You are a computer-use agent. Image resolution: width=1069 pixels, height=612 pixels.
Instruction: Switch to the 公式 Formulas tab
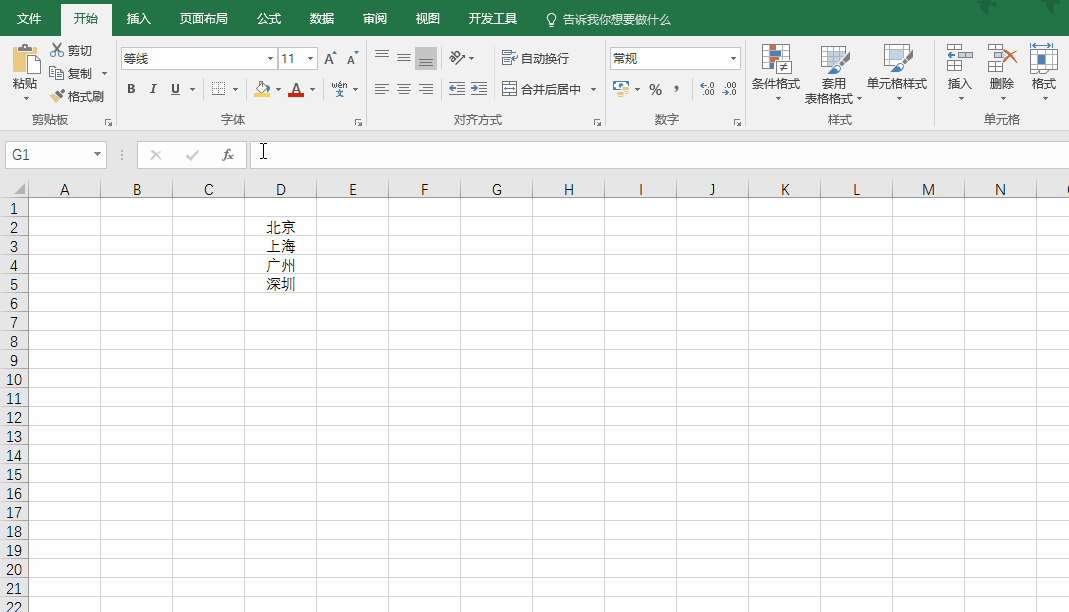pos(269,18)
